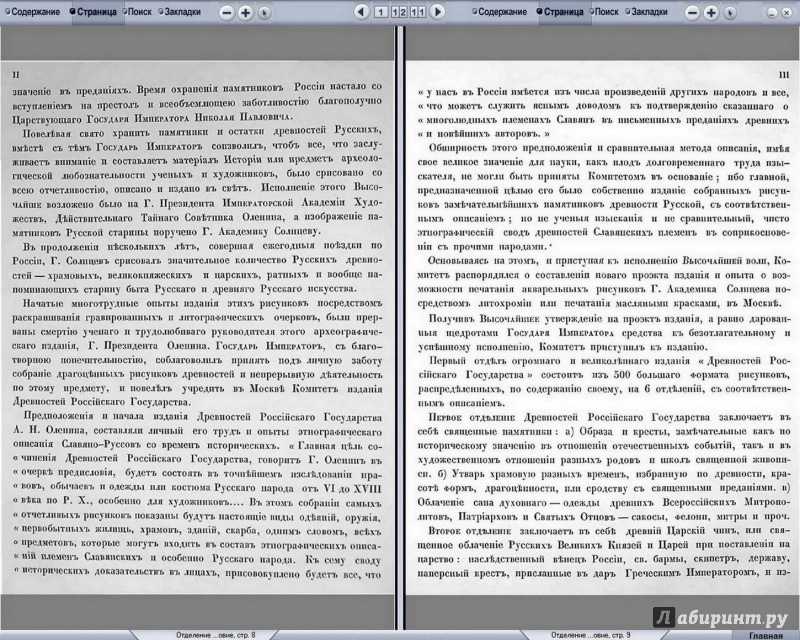This screenshot has width=800, height=640.
Task: Select the left pane's pointer tool
Action: click(x=264, y=13)
